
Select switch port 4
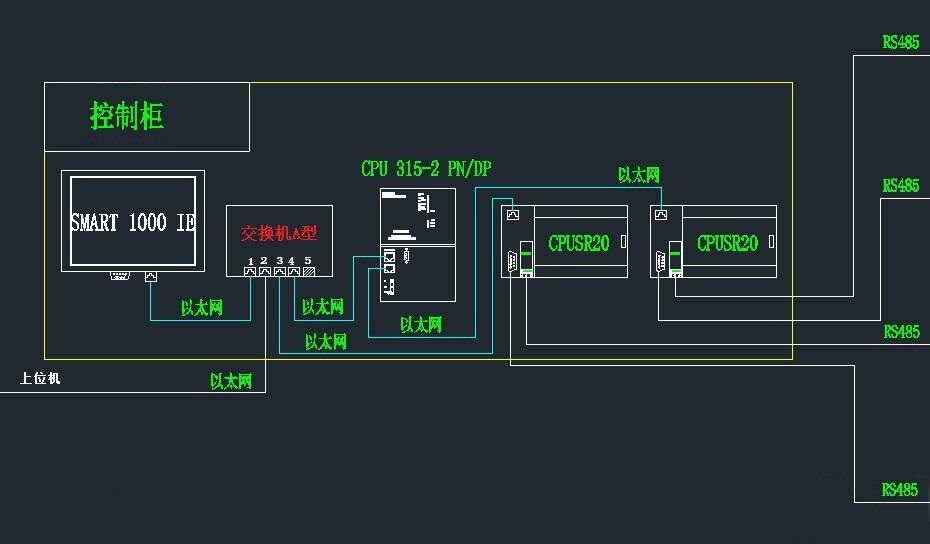[294, 270]
